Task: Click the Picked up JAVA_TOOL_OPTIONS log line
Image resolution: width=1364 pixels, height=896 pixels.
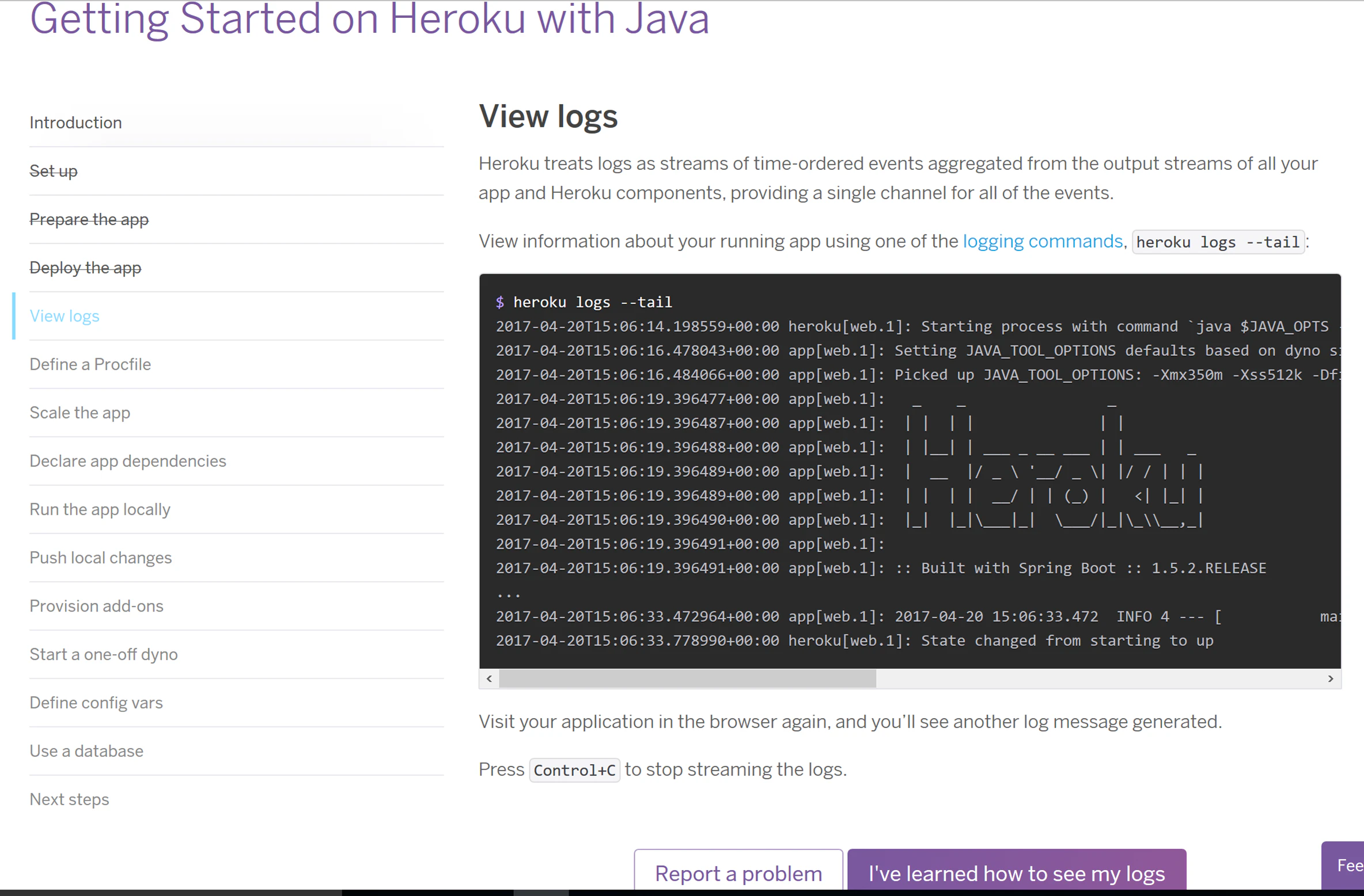Action: tap(918, 375)
